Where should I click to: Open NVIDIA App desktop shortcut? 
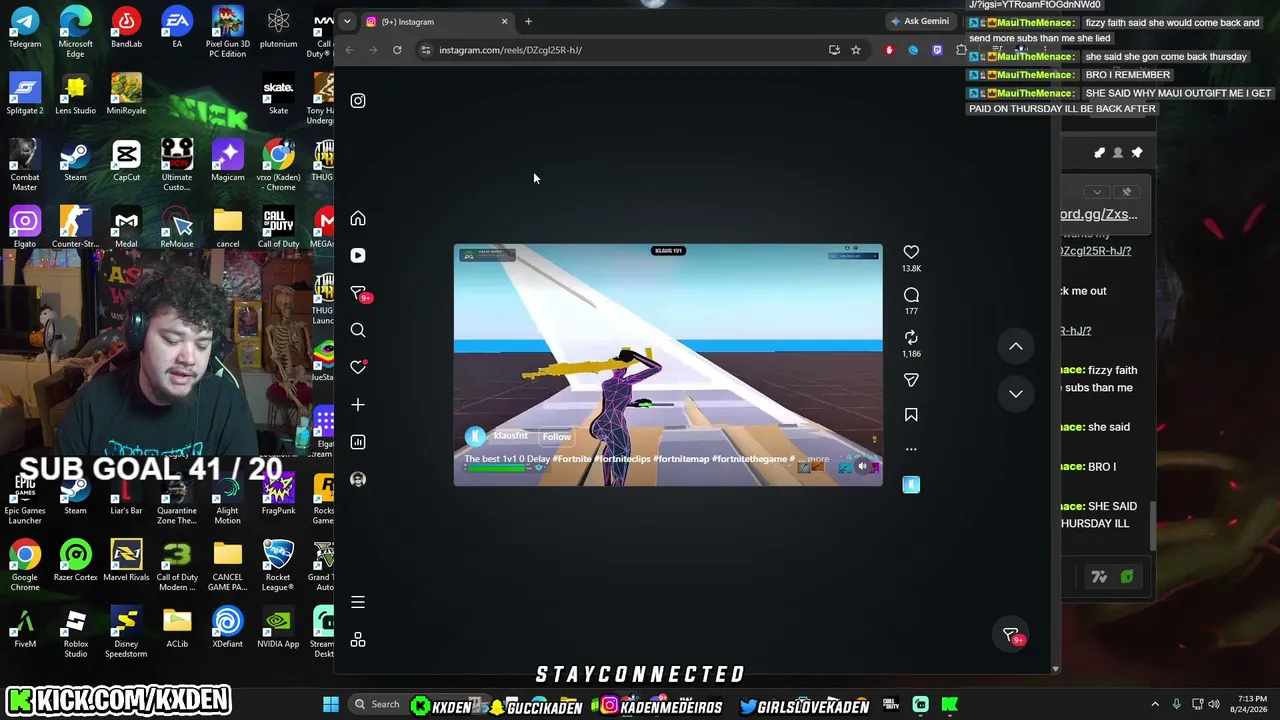[278, 627]
